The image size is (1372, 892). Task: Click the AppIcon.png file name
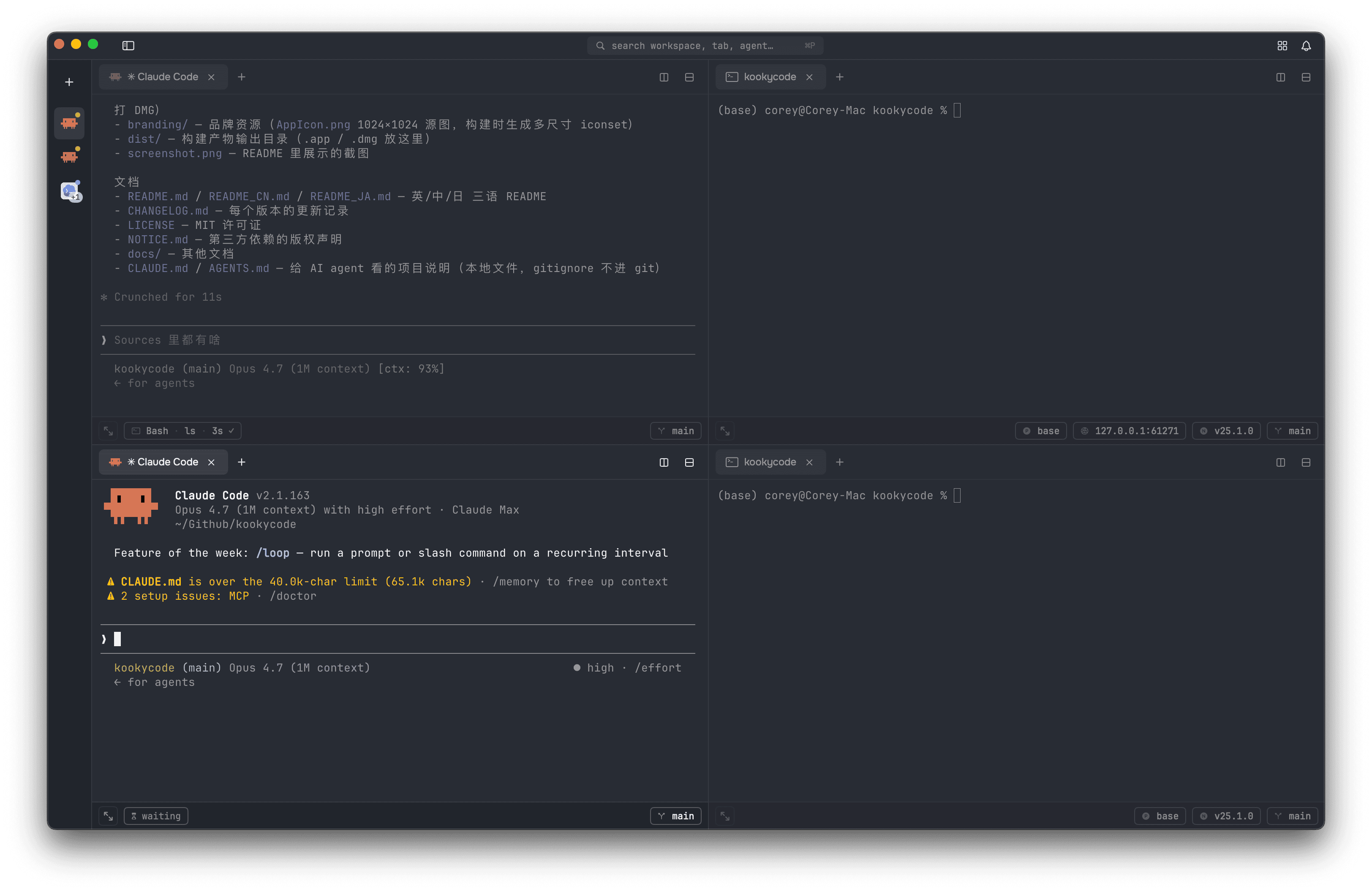[313, 125]
